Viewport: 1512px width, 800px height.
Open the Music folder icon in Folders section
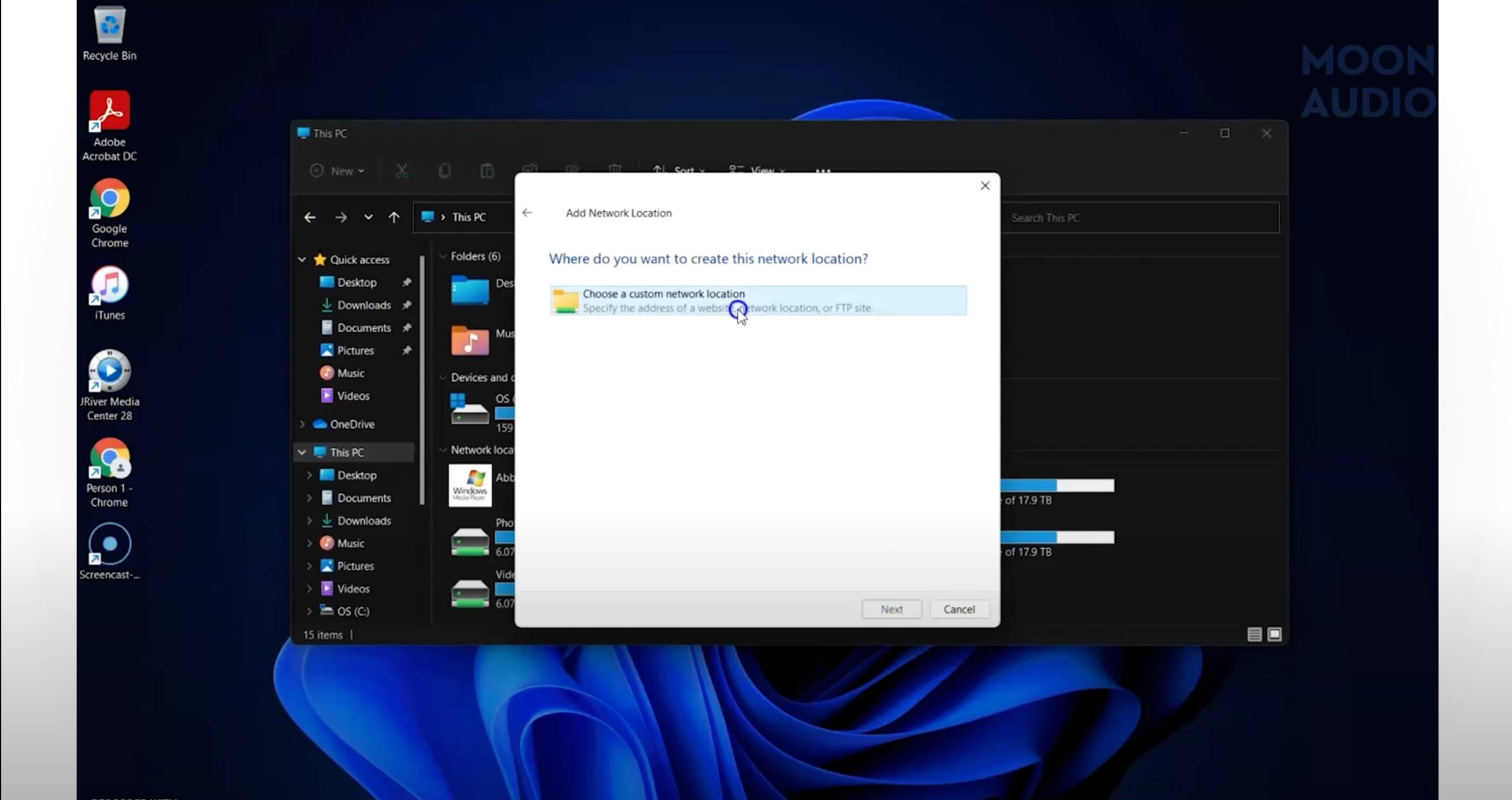(x=470, y=341)
